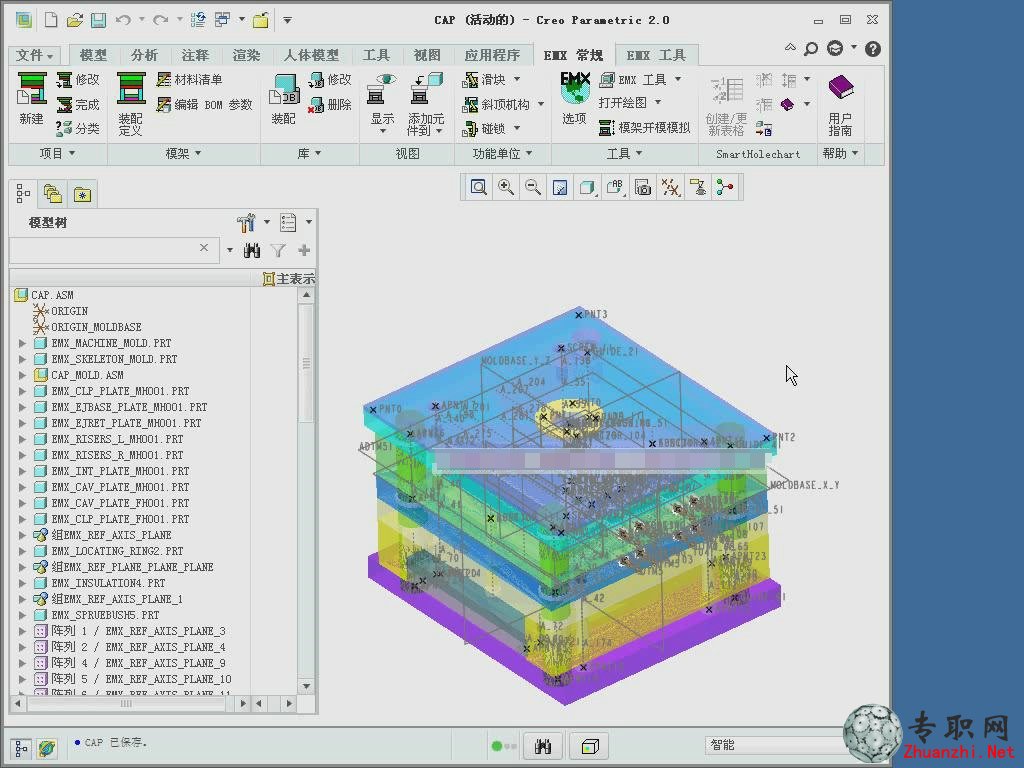Click the Classify (分类) button
Screen dimensions: 1024x768
78,129
